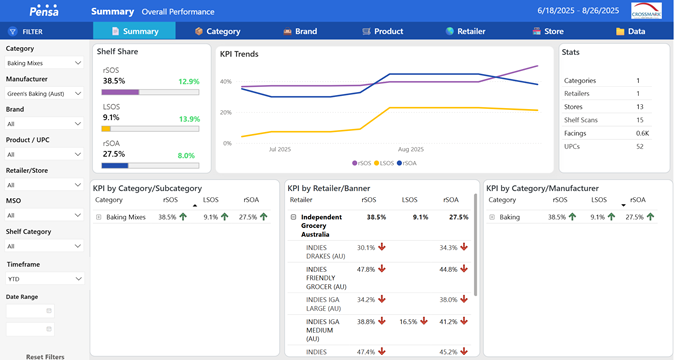
Task: Open the Manufacturer dropdown
Action: [x=44, y=93]
